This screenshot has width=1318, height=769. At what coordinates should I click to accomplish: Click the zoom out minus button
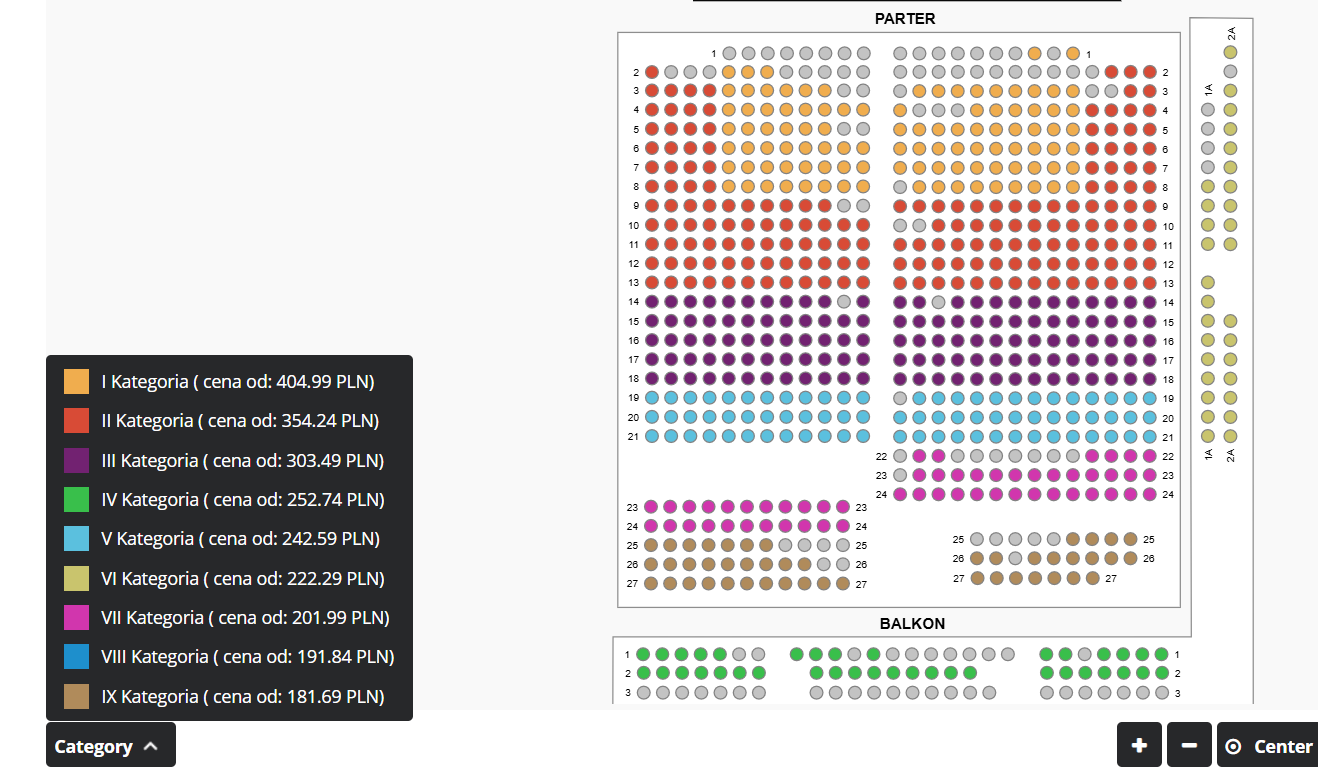(x=1189, y=745)
